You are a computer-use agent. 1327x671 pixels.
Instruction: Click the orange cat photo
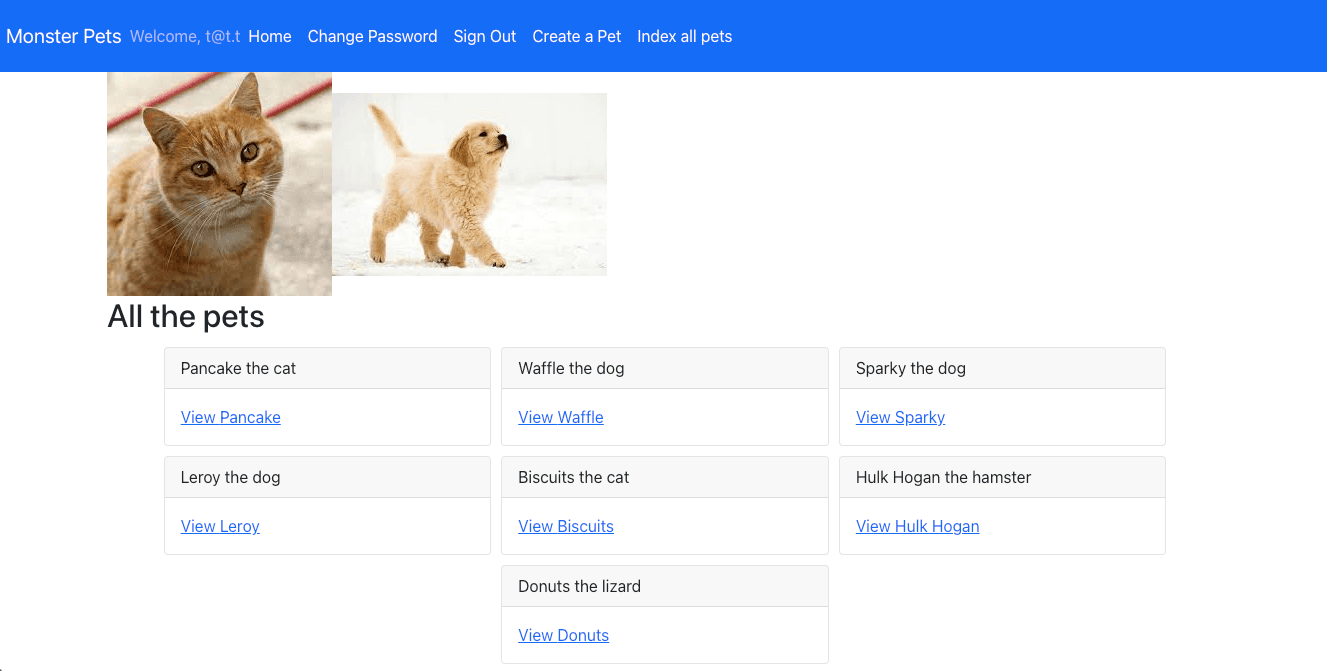[x=219, y=184]
